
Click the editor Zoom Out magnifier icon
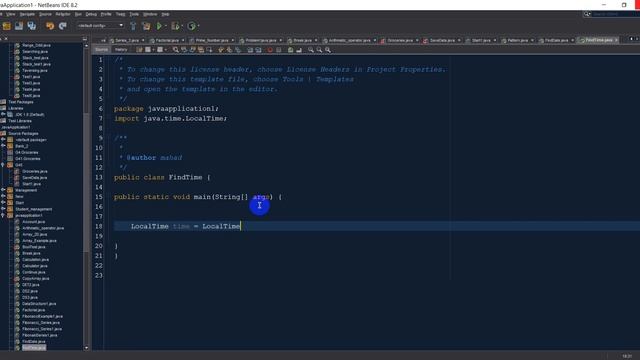(319, 50)
